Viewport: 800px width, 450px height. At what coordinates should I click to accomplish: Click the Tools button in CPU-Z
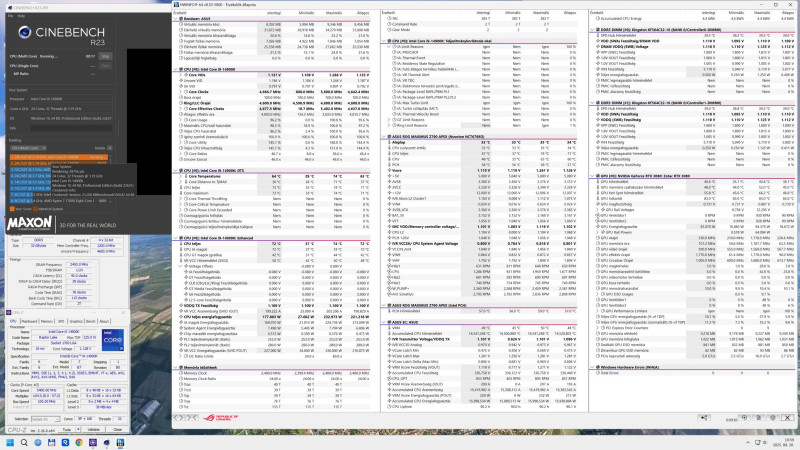coord(67,430)
